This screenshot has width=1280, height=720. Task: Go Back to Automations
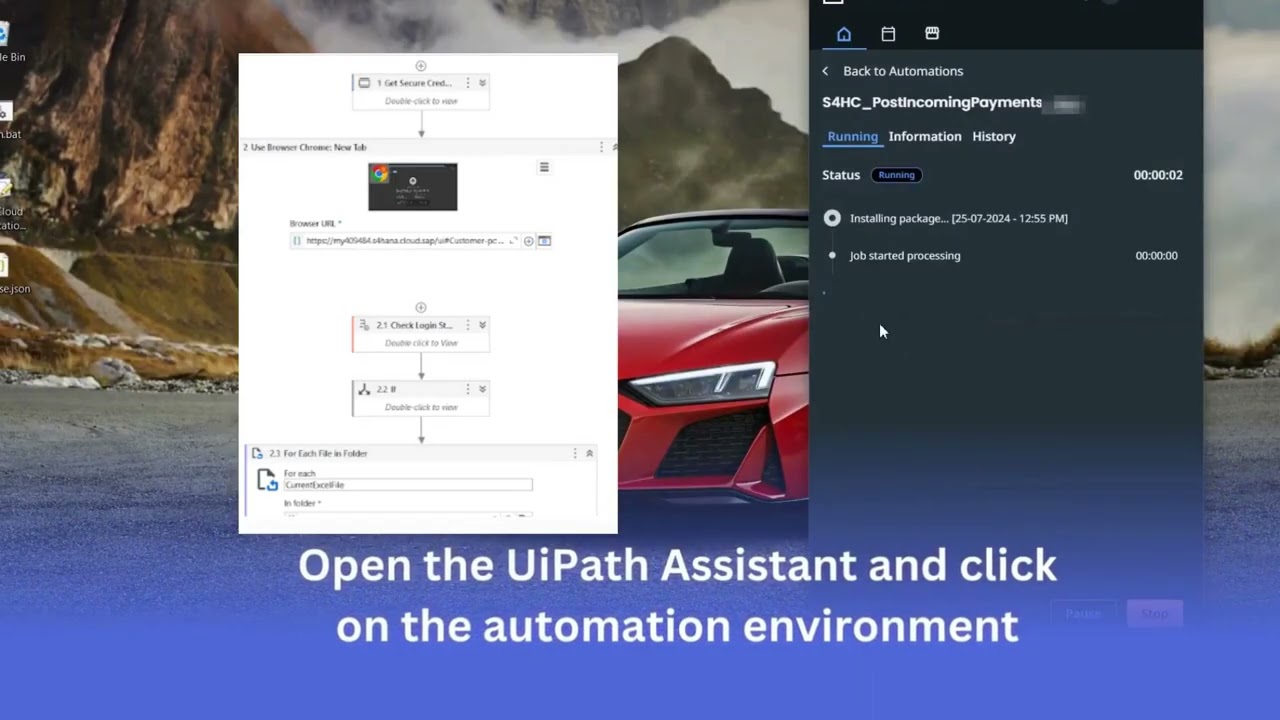pos(903,71)
